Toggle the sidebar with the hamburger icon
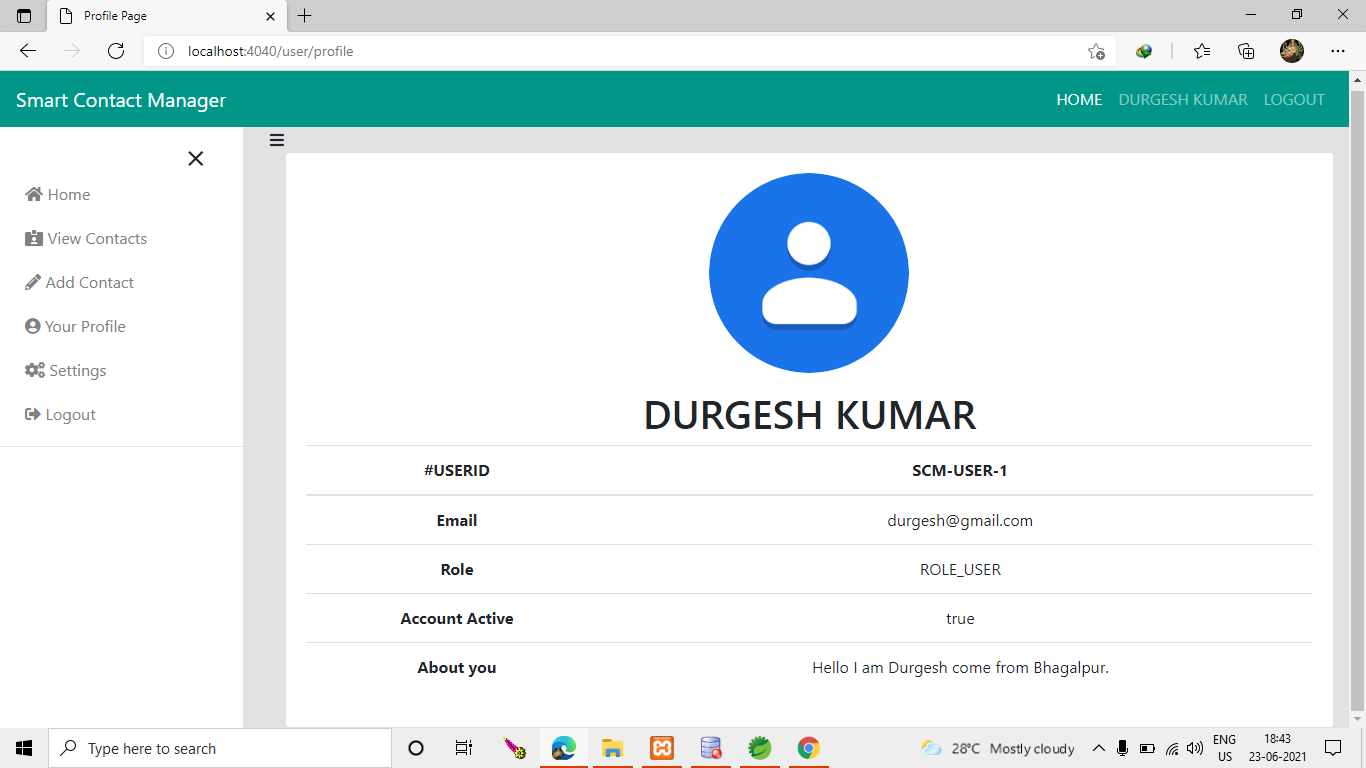Viewport: 1366px width, 768px height. (276, 140)
